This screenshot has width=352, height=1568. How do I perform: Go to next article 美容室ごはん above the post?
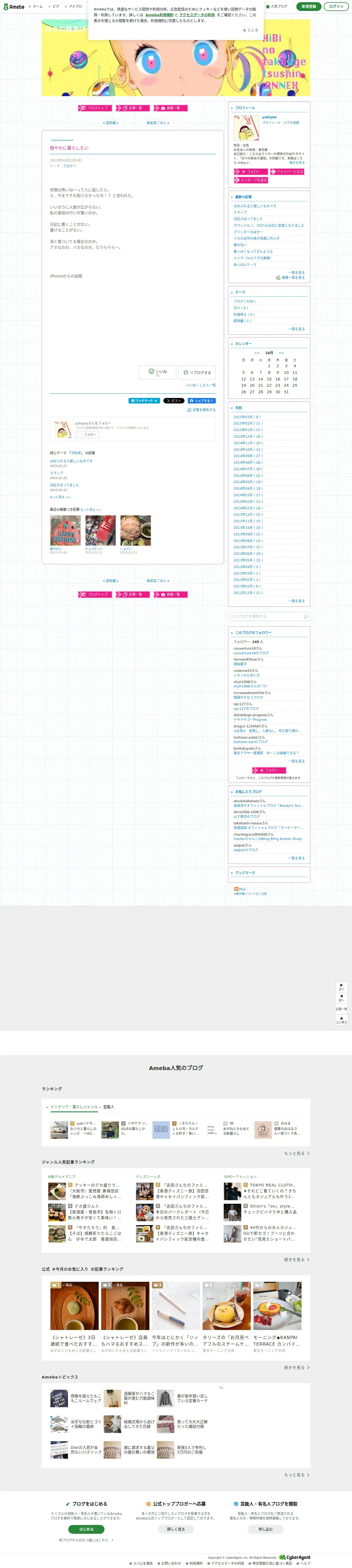tap(157, 123)
